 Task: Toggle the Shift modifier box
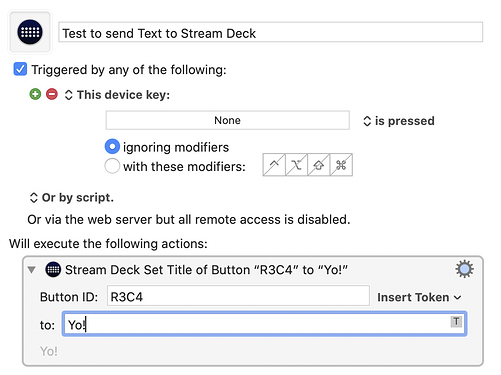point(319,165)
